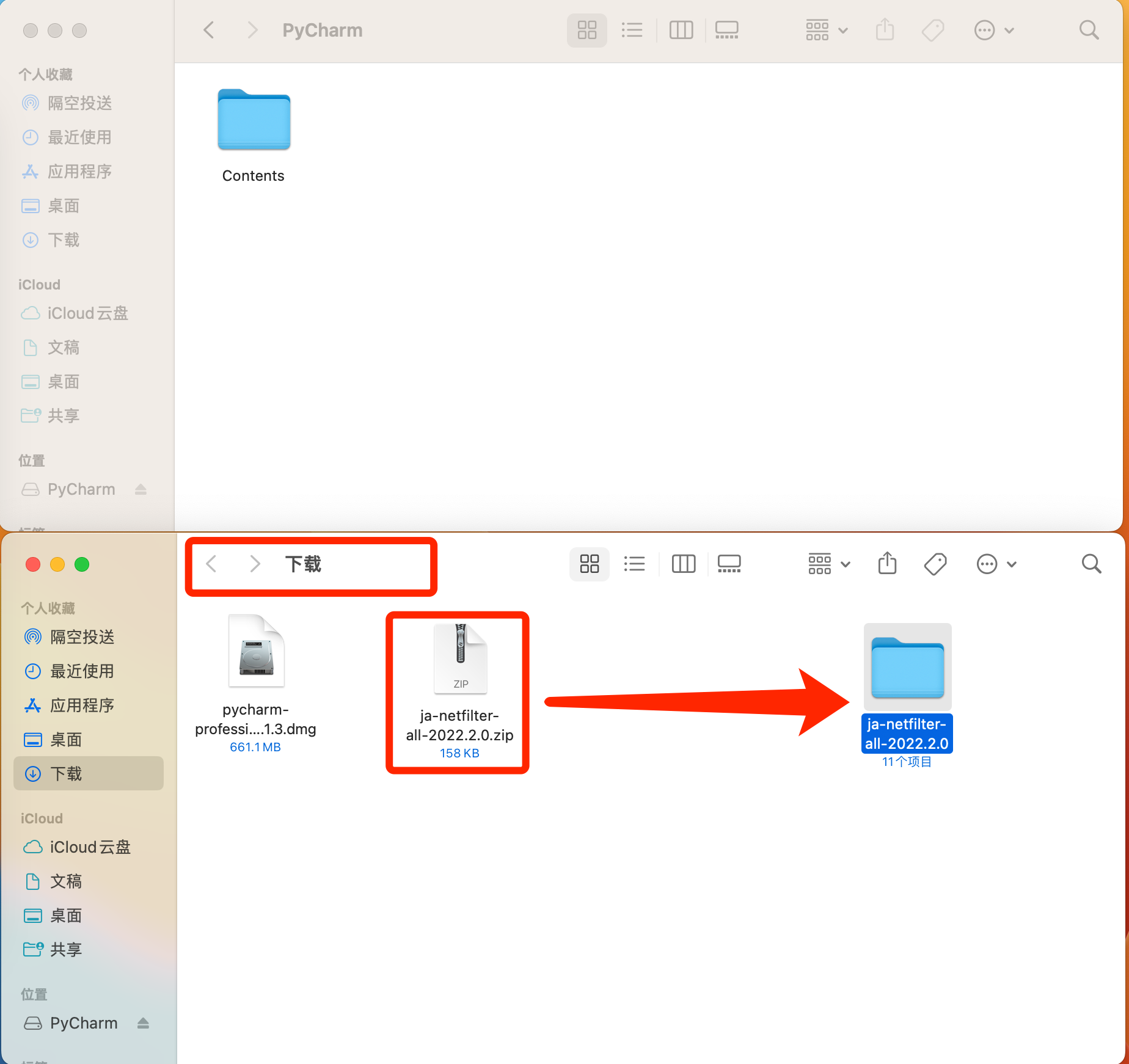
Task: Go back in the 下载 Finder window
Action: coord(211,564)
